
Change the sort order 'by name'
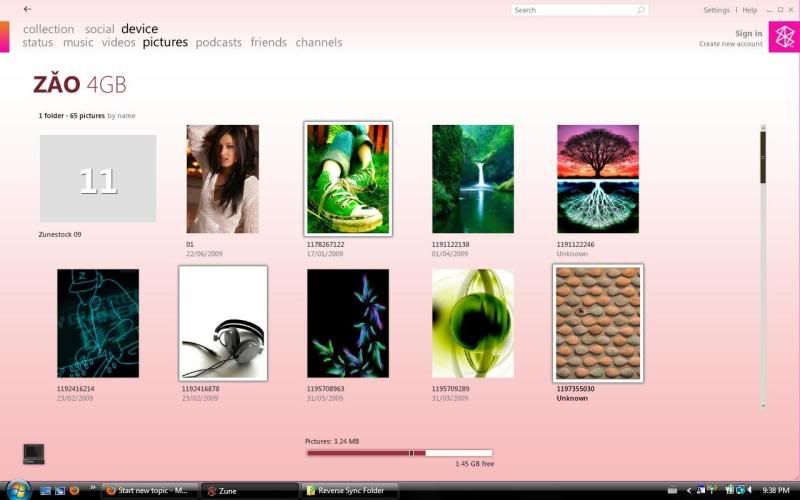tap(121, 116)
